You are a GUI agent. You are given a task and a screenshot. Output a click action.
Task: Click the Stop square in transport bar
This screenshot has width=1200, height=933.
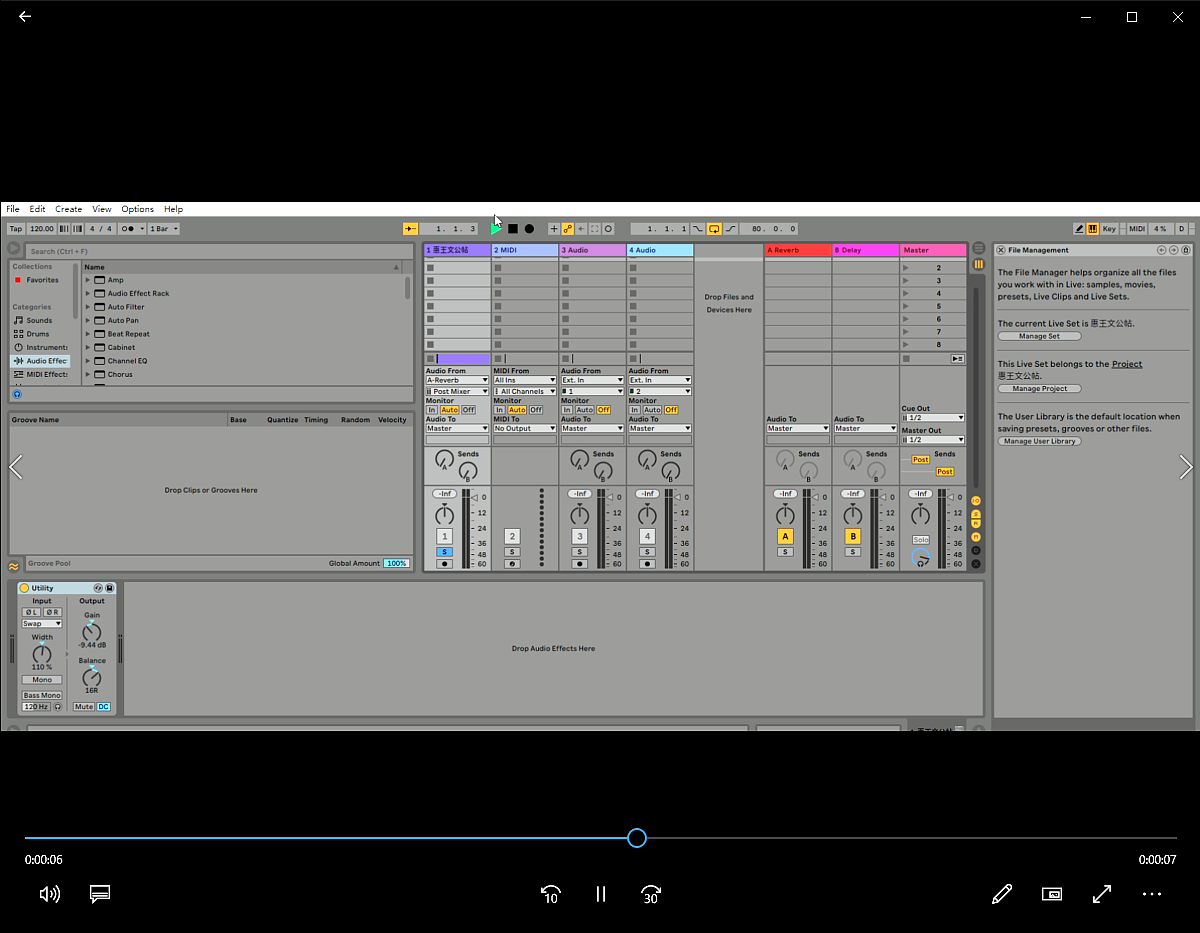513,229
